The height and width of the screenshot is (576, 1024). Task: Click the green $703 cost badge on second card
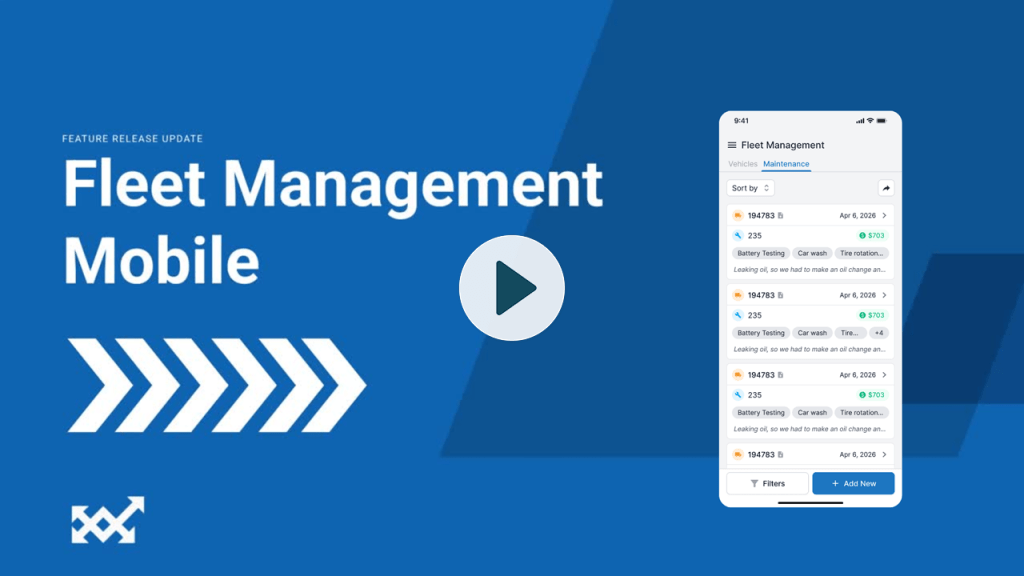872,315
